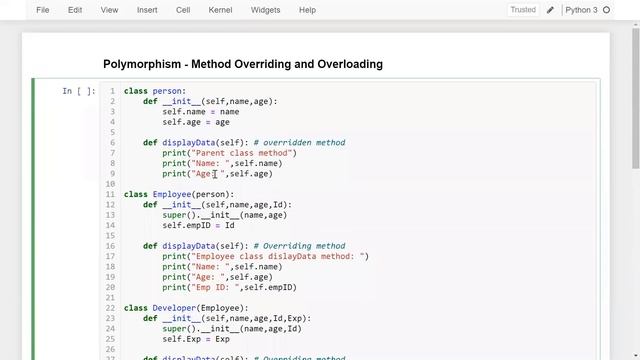The height and width of the screenshot is (360, 640).
Task: Click 'self.age = age' on line 4
Action: pyautogui.click(x=196, y=122)
